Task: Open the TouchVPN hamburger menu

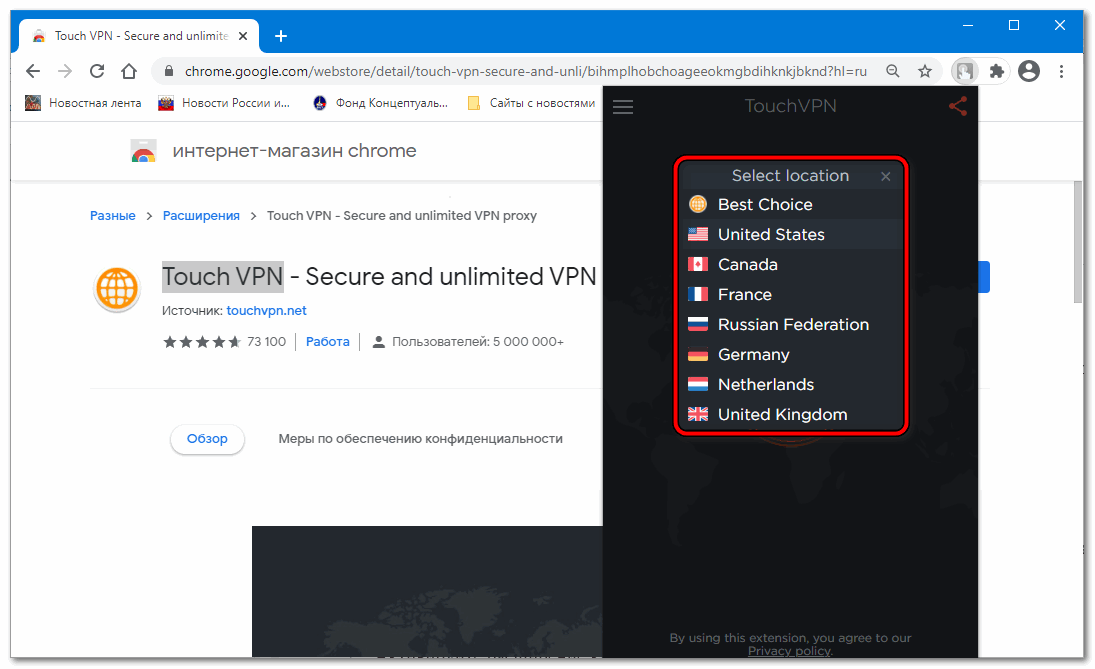Action: pyautogui.click(x=623, y=107)
